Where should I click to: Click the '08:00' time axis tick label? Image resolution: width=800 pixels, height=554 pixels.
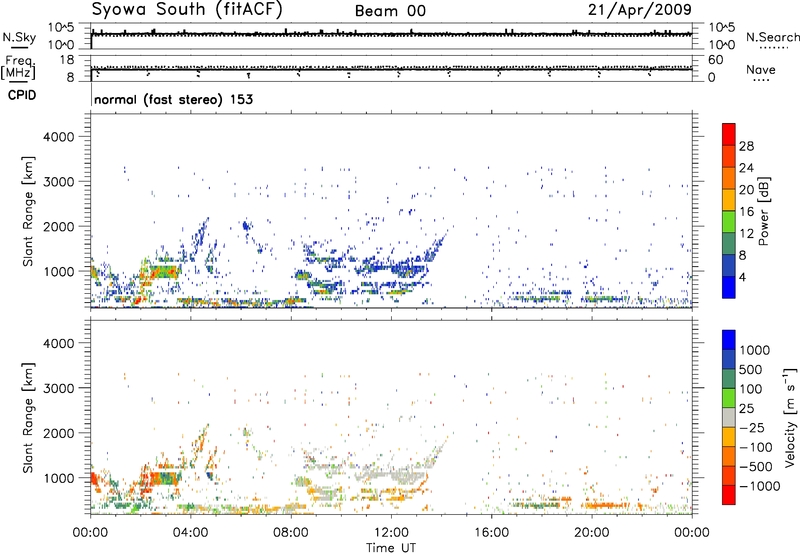click(291, 533)
